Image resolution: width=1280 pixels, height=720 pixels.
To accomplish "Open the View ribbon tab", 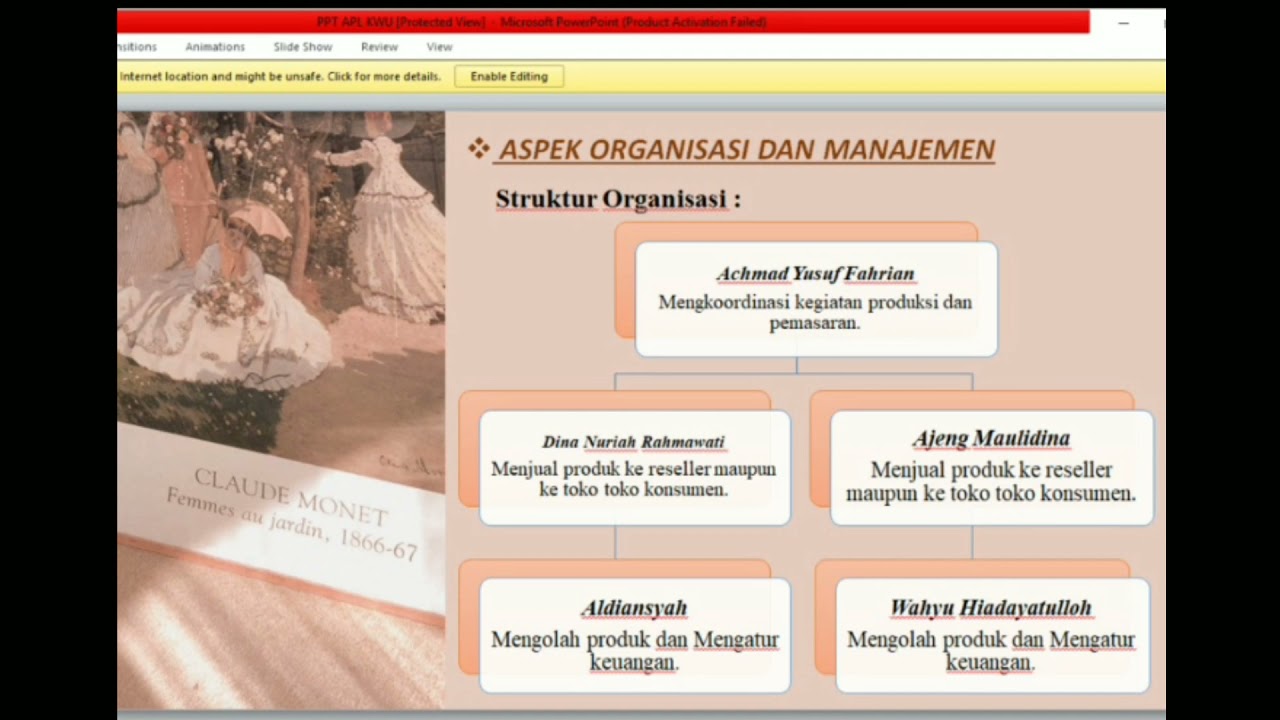I will tap(440, 47).
